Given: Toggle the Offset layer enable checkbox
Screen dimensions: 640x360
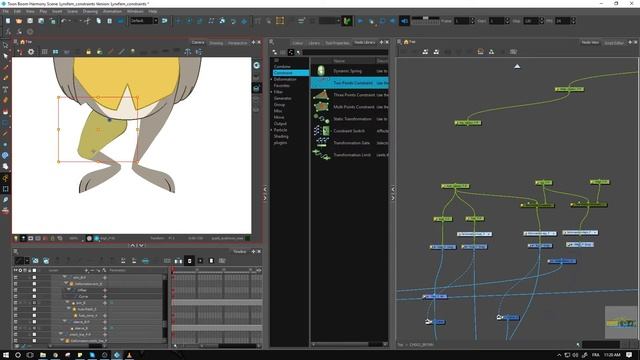Looking at the screenshot, I should [x=34, y=290].
